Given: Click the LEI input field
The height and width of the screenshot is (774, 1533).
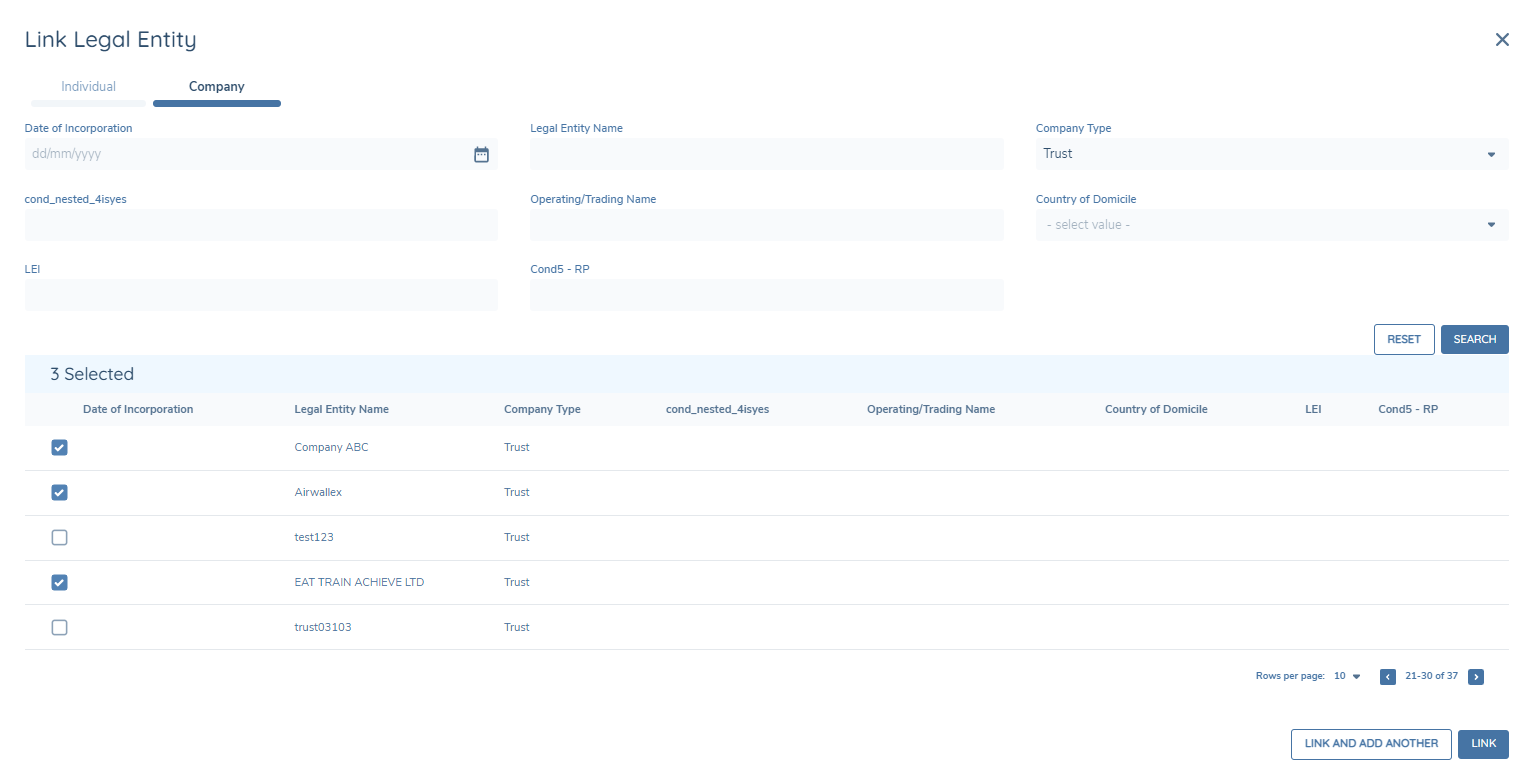Looking at the screenshot, I should (x=260, y=294).
